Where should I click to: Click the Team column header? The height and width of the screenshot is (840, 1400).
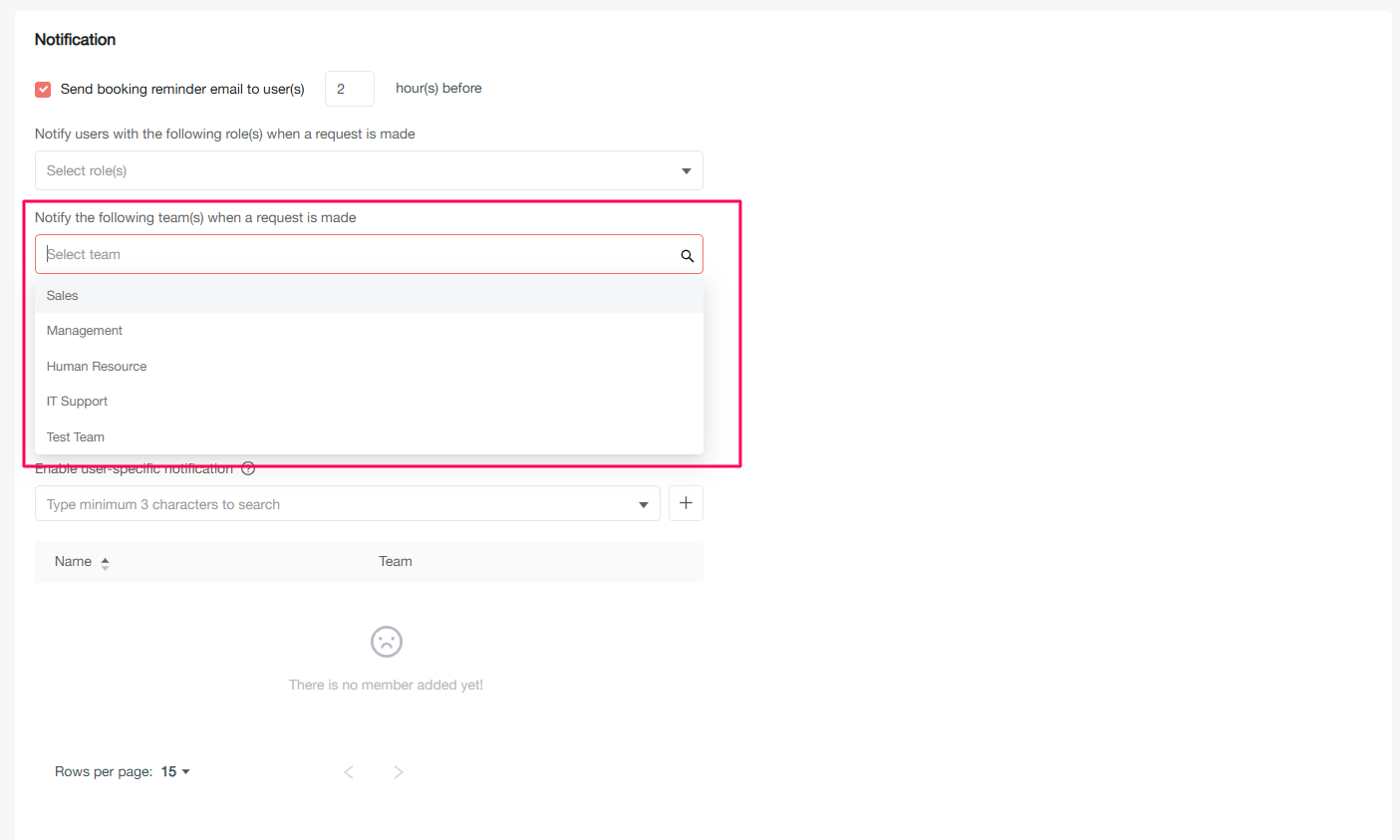tap(396, 562)
